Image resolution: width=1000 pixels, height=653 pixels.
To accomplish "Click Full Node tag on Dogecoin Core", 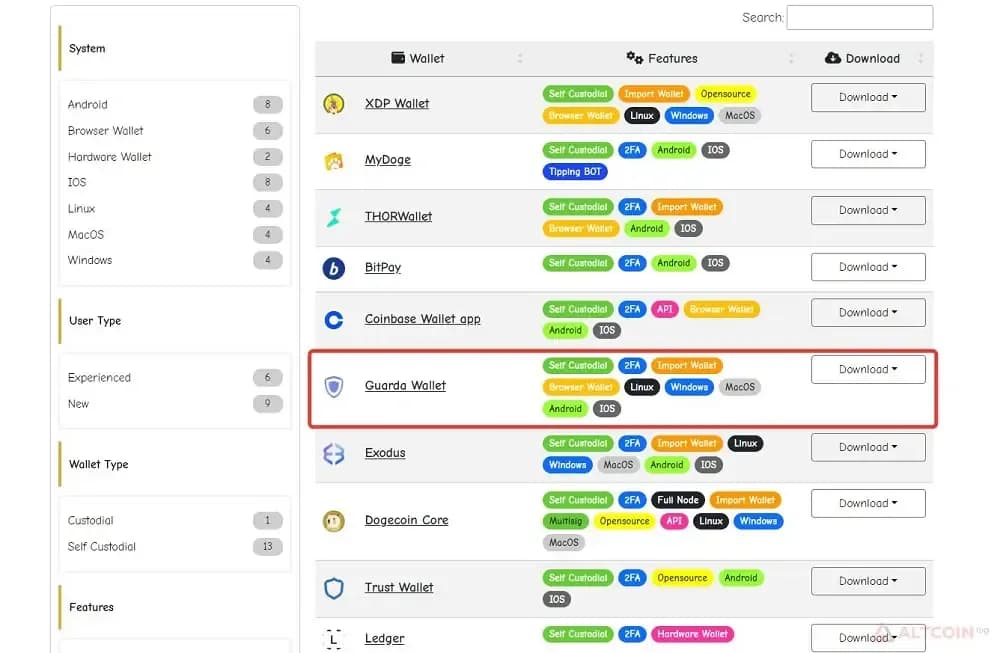I will coord(678,500).
